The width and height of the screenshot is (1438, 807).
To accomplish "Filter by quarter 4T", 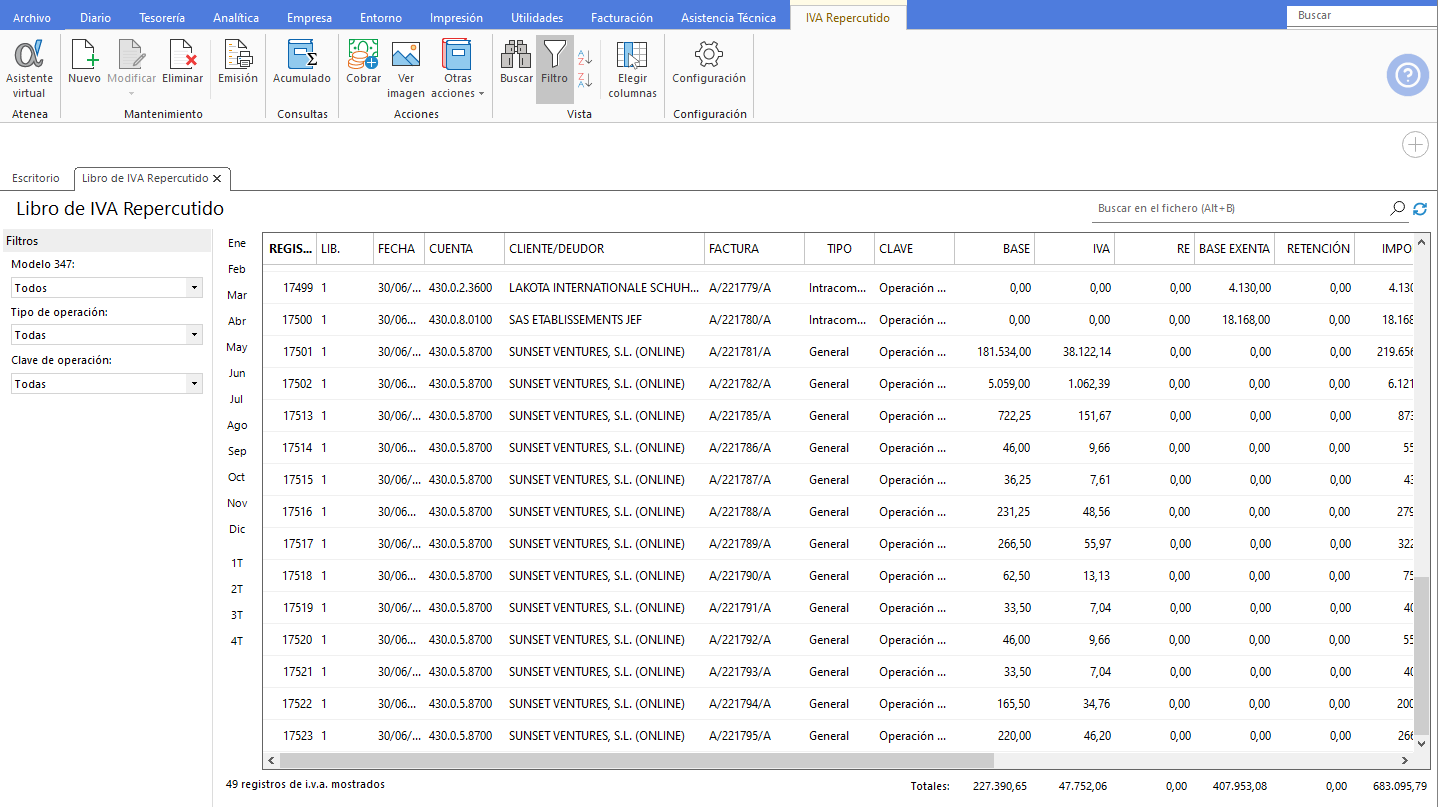I will (237, 641).
